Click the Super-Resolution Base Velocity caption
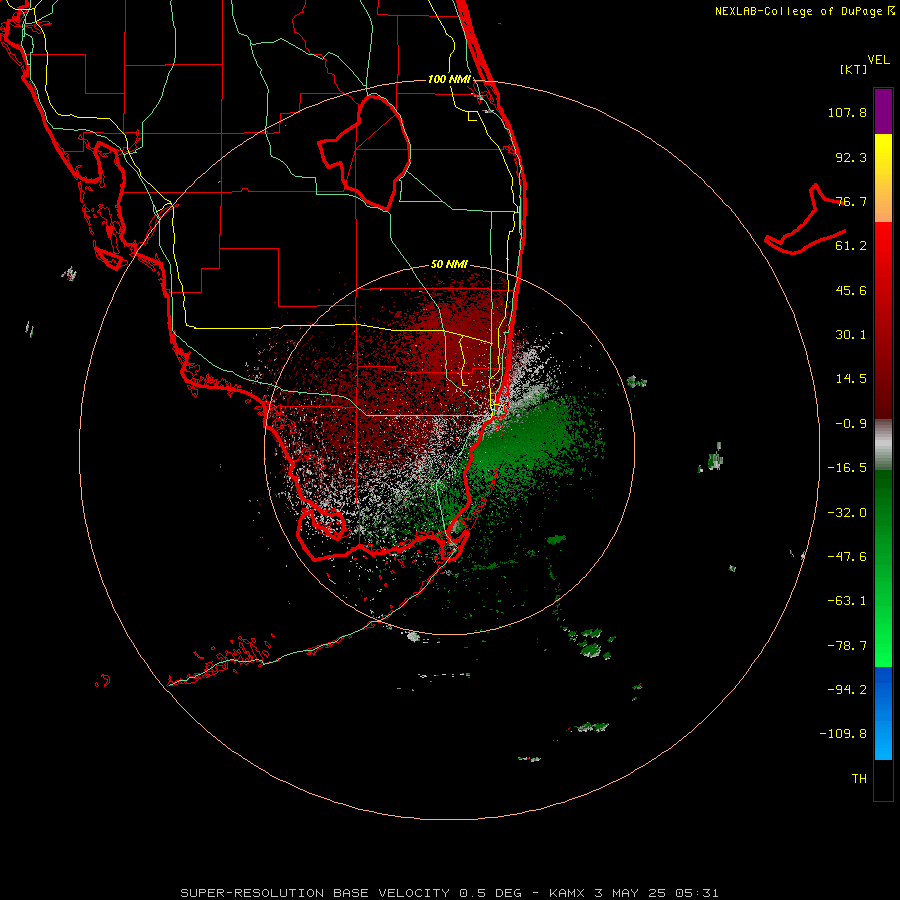This screenshot has width=900, height=900. click(x=449, y=893)
